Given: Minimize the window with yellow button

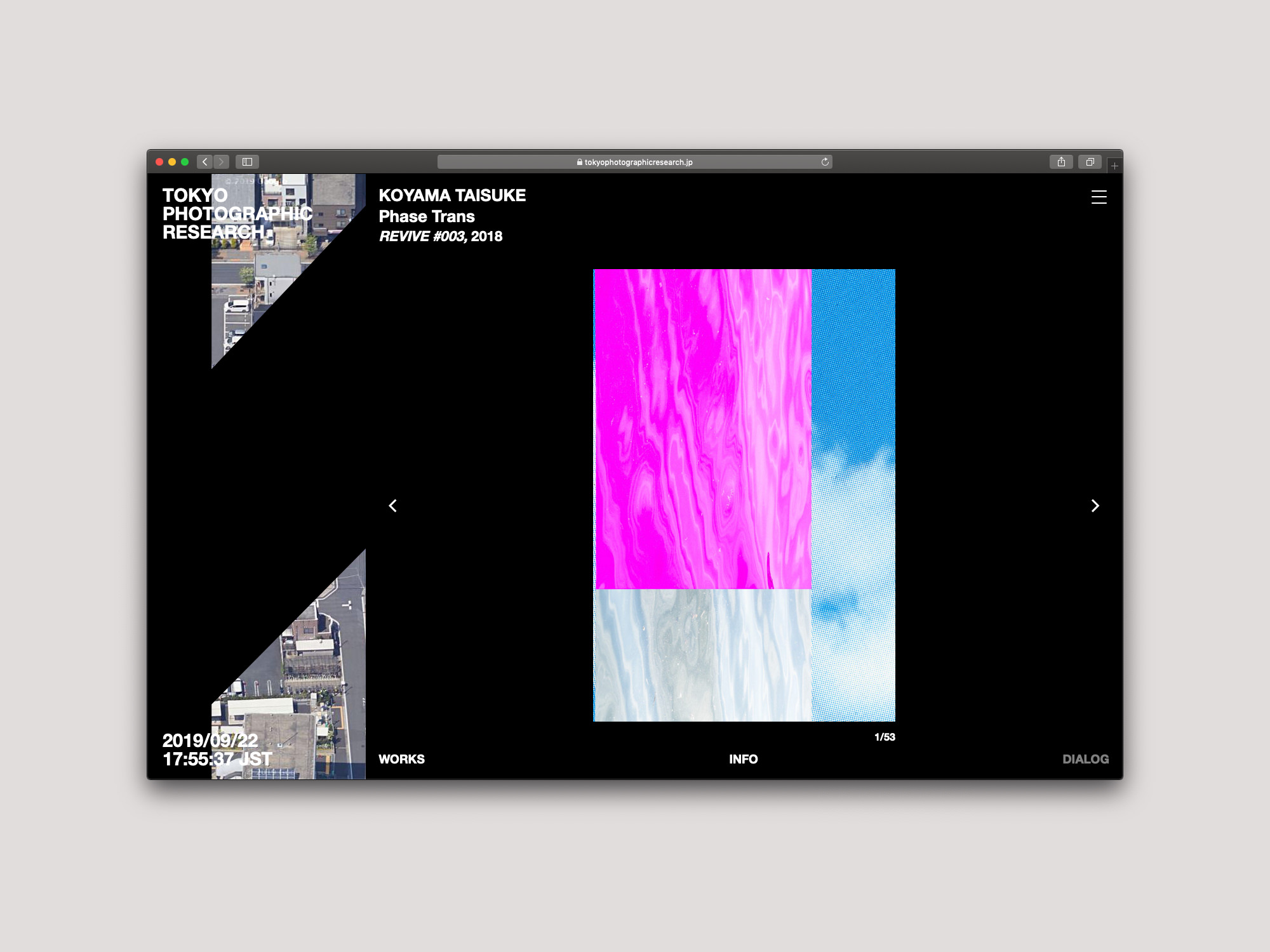Looking at the screenshot, I should (172, 162).
